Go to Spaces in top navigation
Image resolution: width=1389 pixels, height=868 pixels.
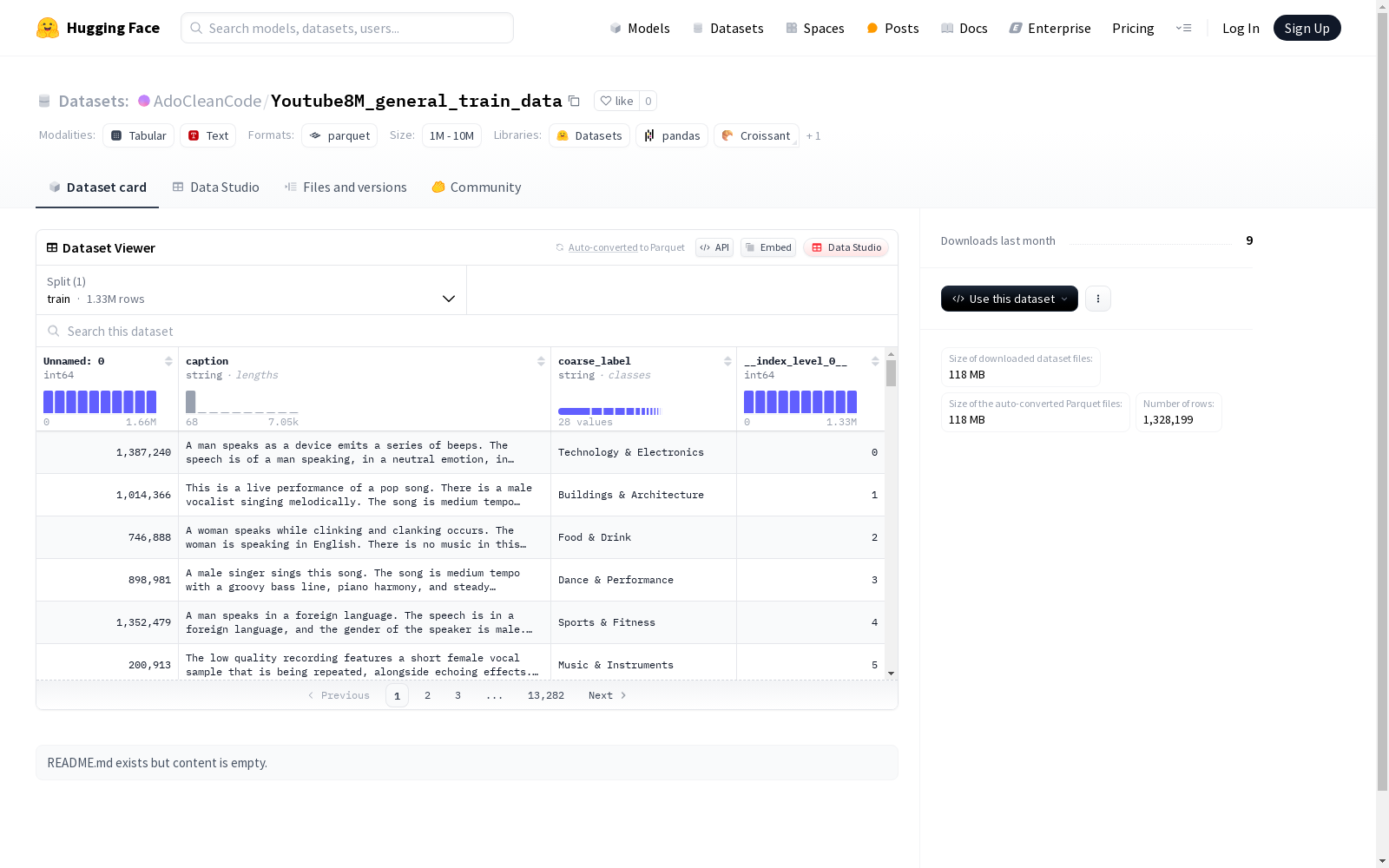[815, 28]
